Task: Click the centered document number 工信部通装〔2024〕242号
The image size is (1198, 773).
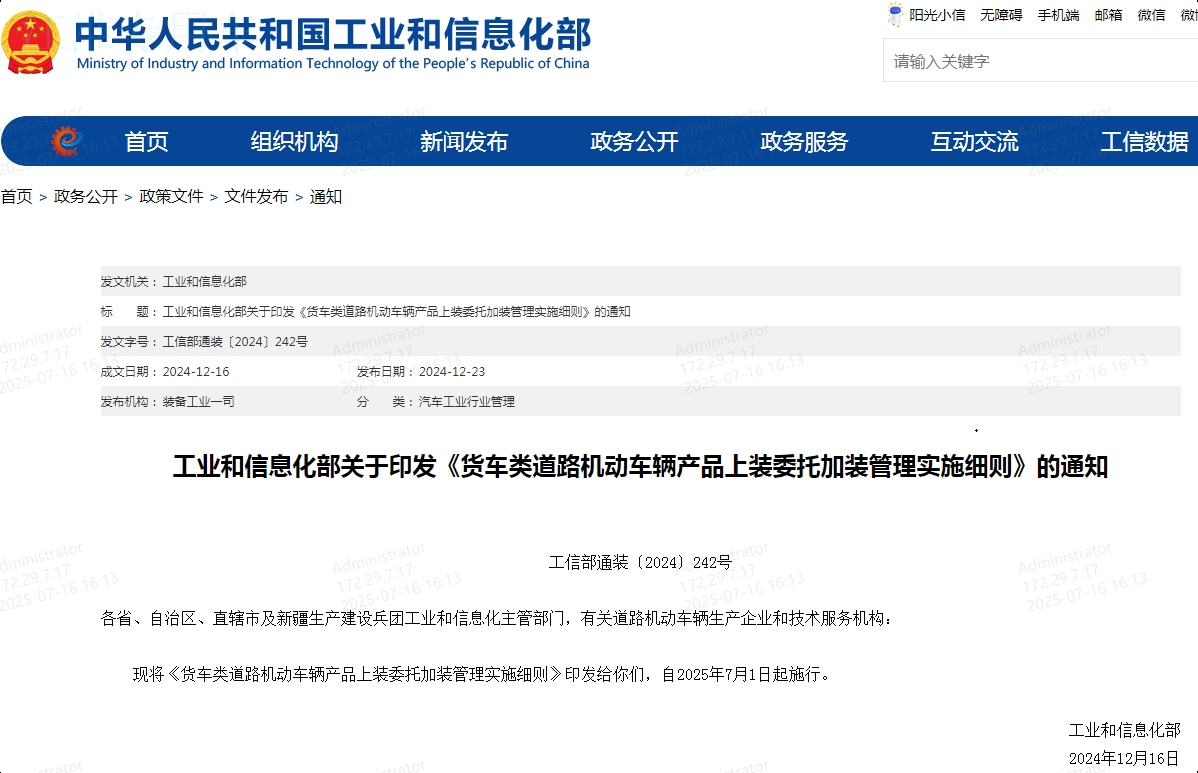Action: (x=640, y=563)
